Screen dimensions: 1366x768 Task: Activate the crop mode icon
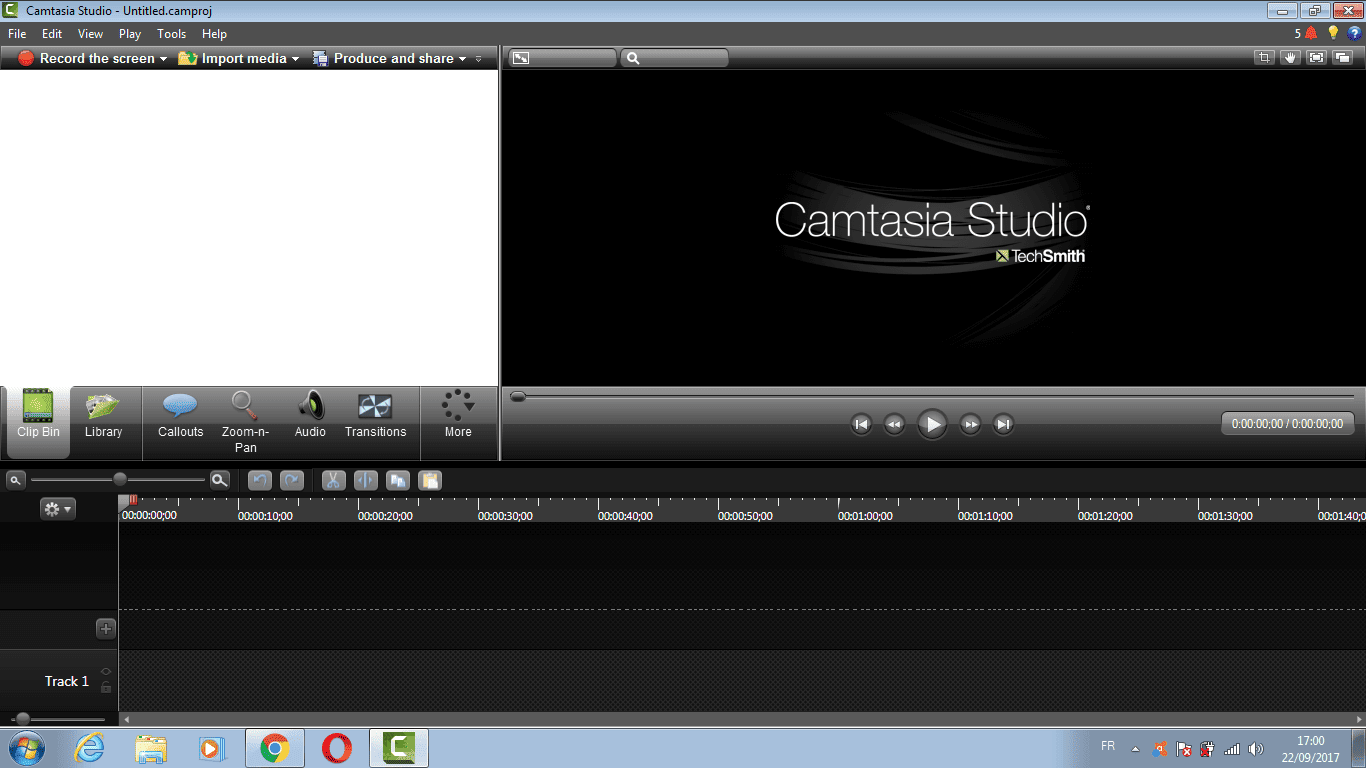point(1265,58)
